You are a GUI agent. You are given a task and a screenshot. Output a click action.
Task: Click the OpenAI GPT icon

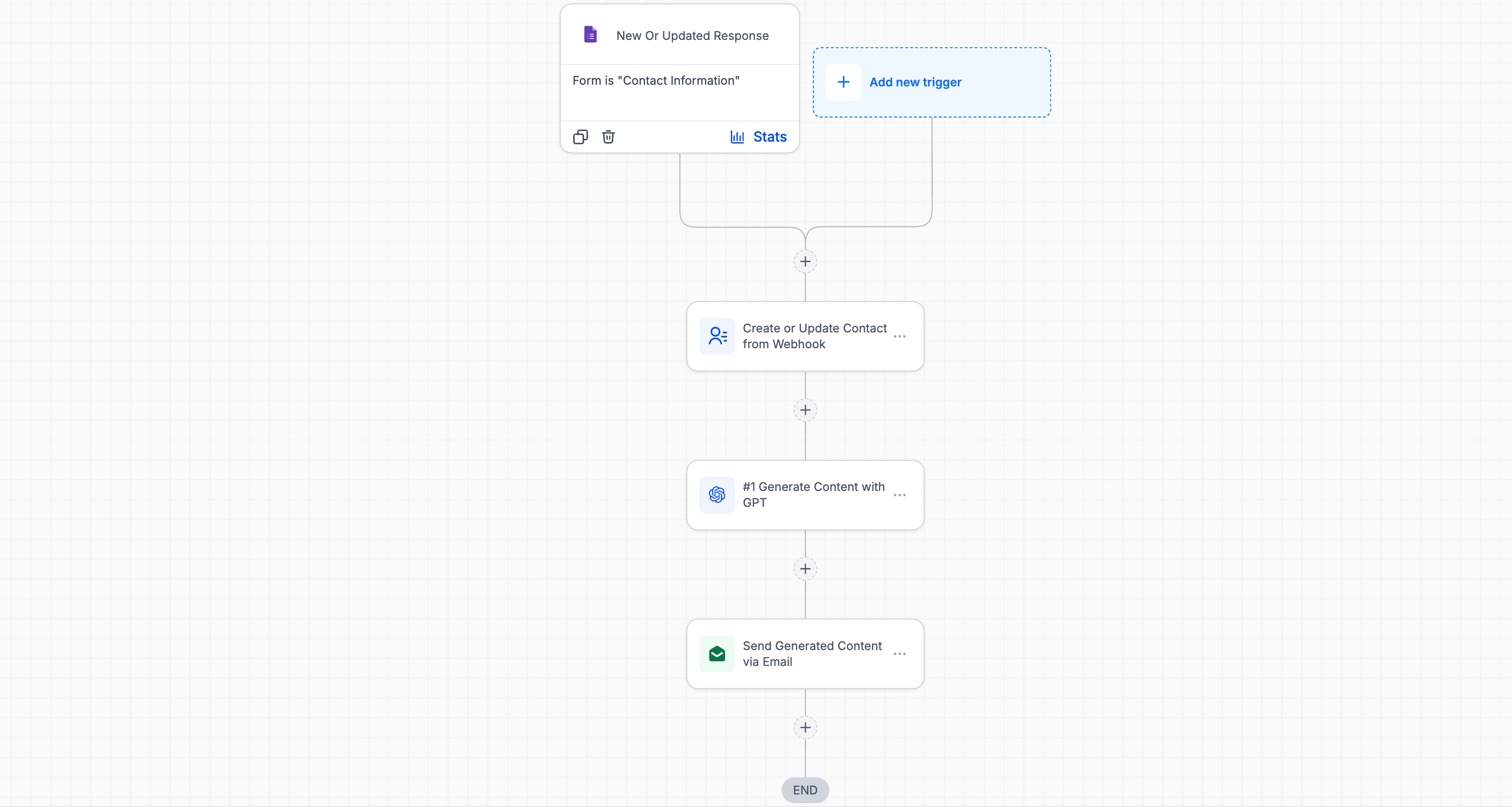point(717,495)
